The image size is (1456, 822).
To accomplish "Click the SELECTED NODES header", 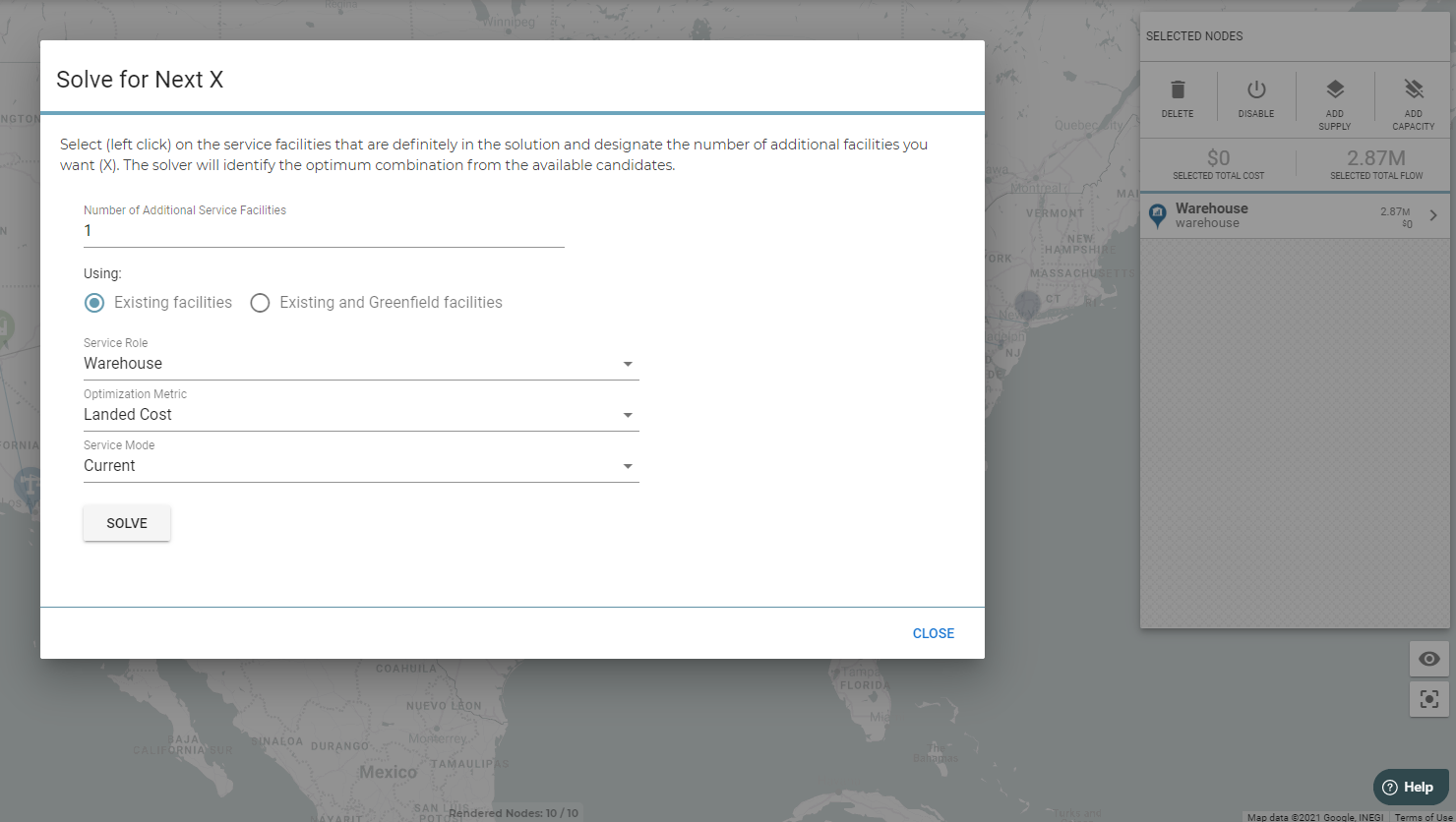I will coord(1194,36).
